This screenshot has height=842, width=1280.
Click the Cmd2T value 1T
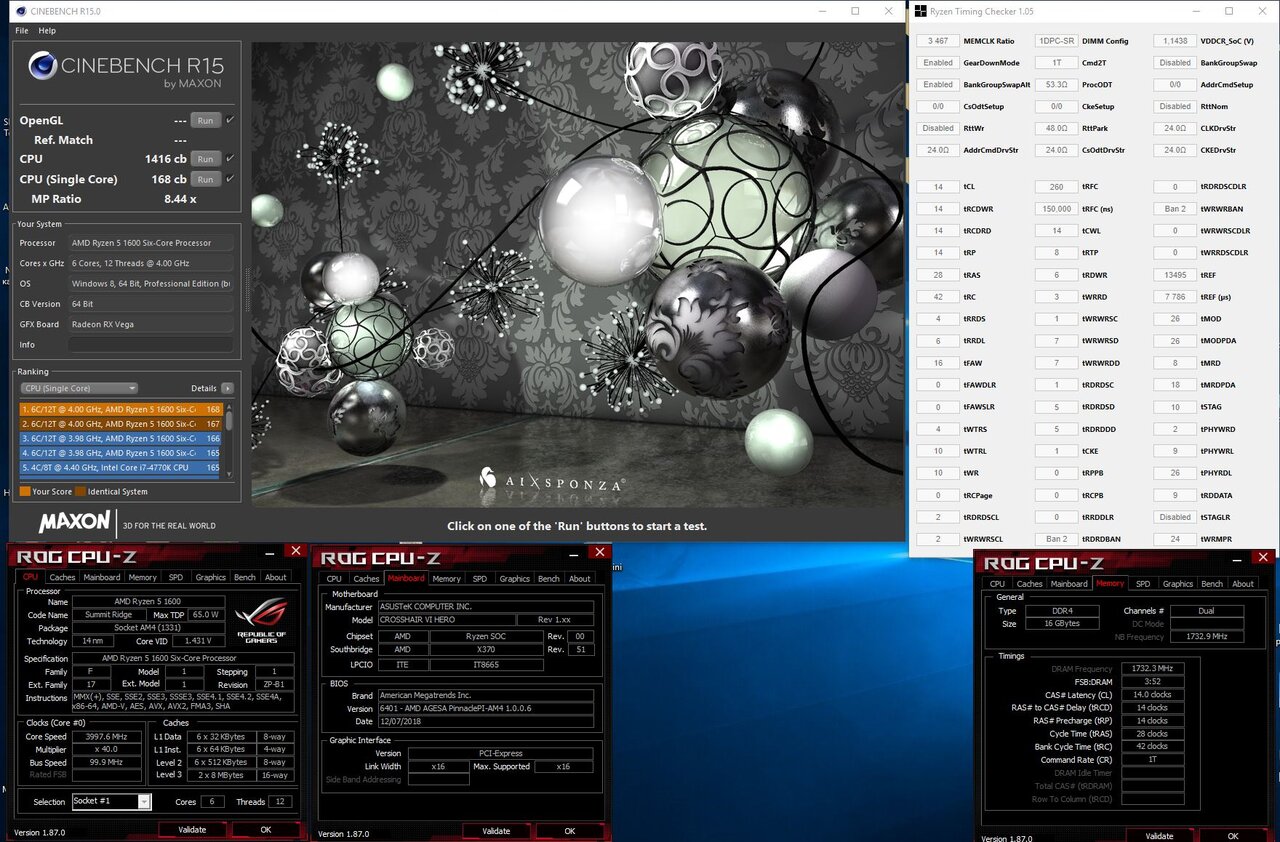click(x=1057, y=63)
